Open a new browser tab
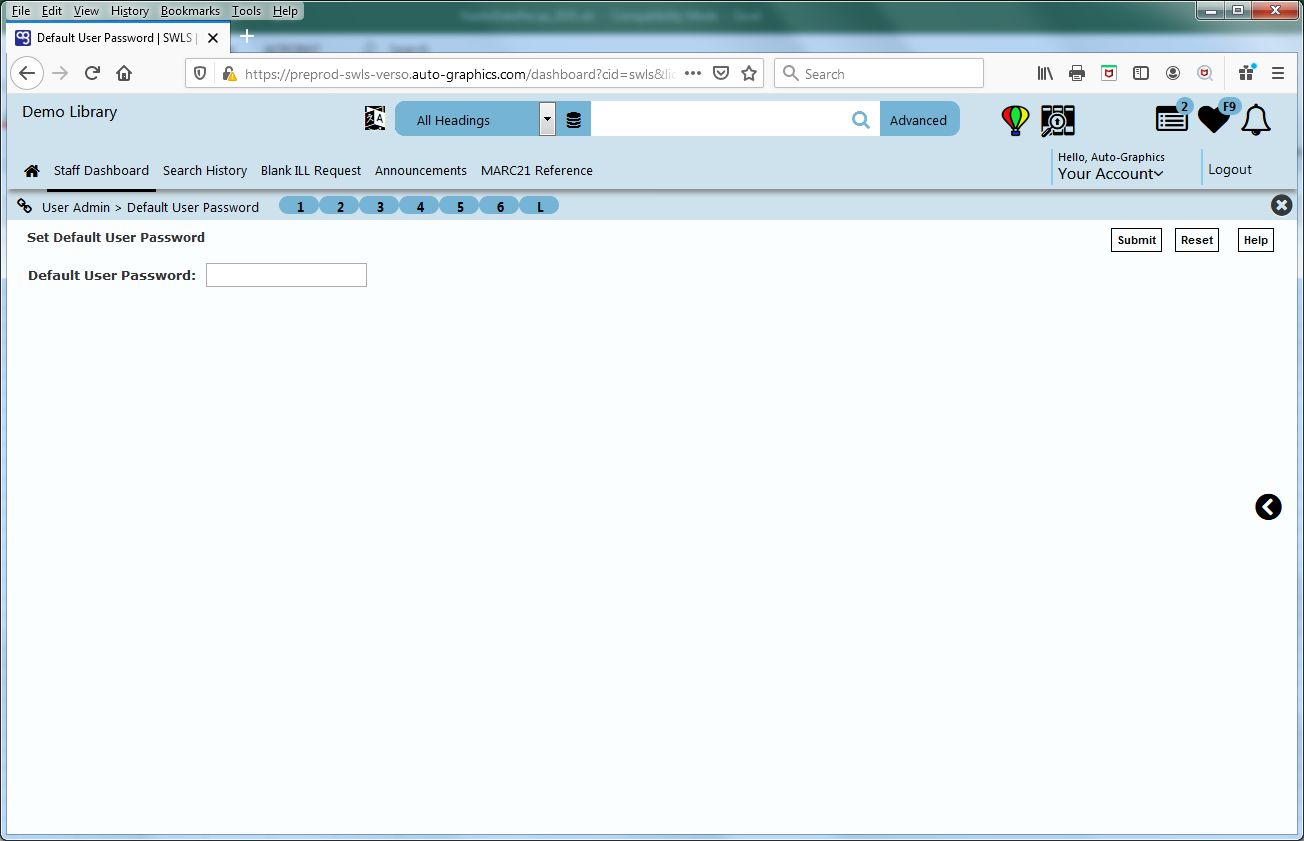This screenshot has height=841, width=1304. coord(247,37)
